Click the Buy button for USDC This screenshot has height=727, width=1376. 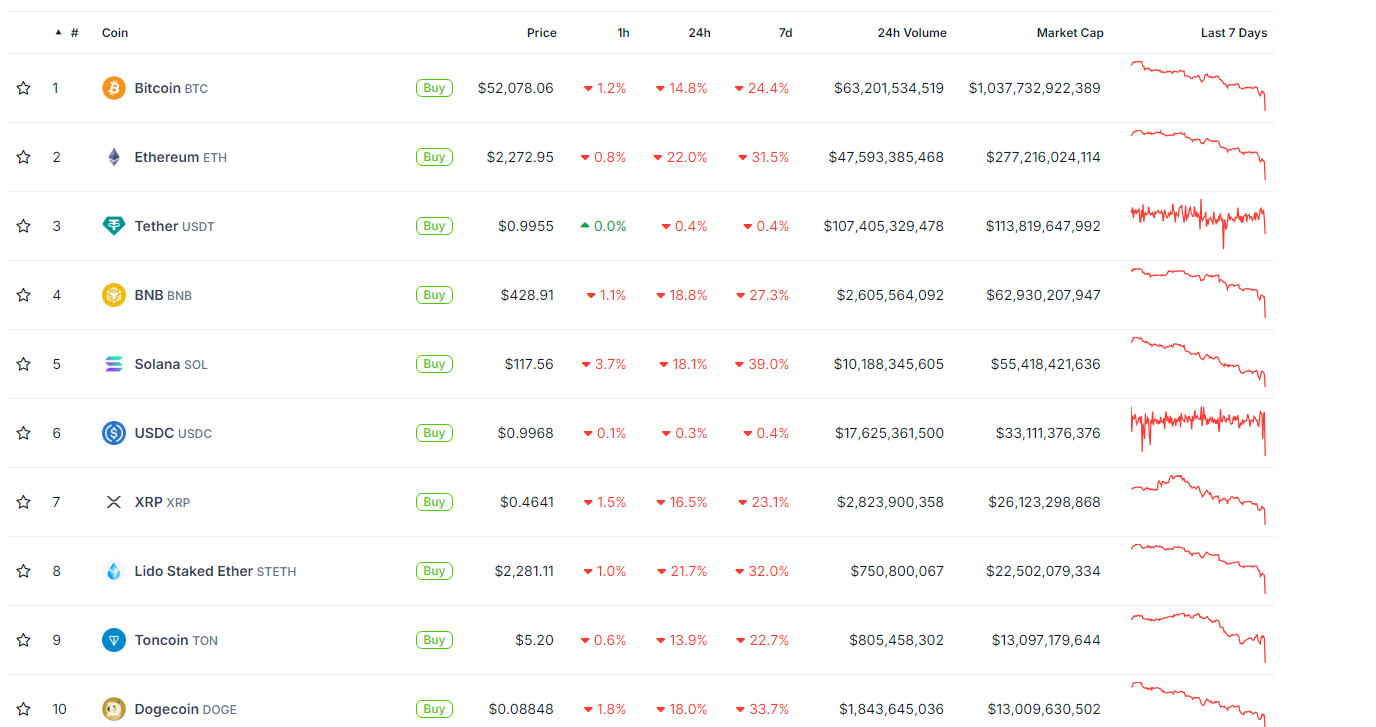(434, 433)
